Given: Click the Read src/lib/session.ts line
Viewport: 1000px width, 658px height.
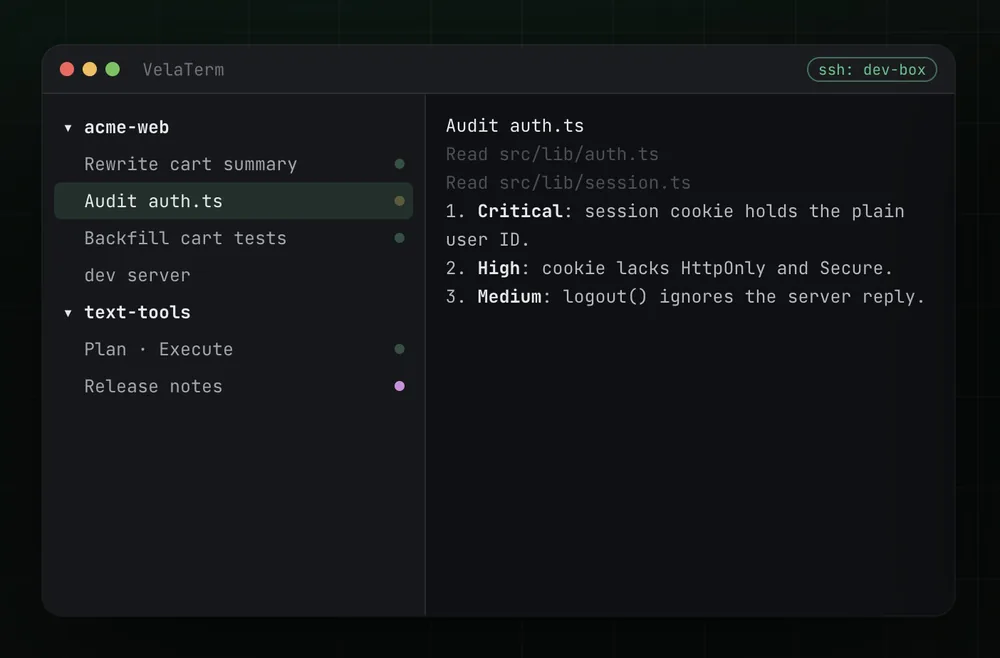Looking at the screenshot, I should (568, 183).
